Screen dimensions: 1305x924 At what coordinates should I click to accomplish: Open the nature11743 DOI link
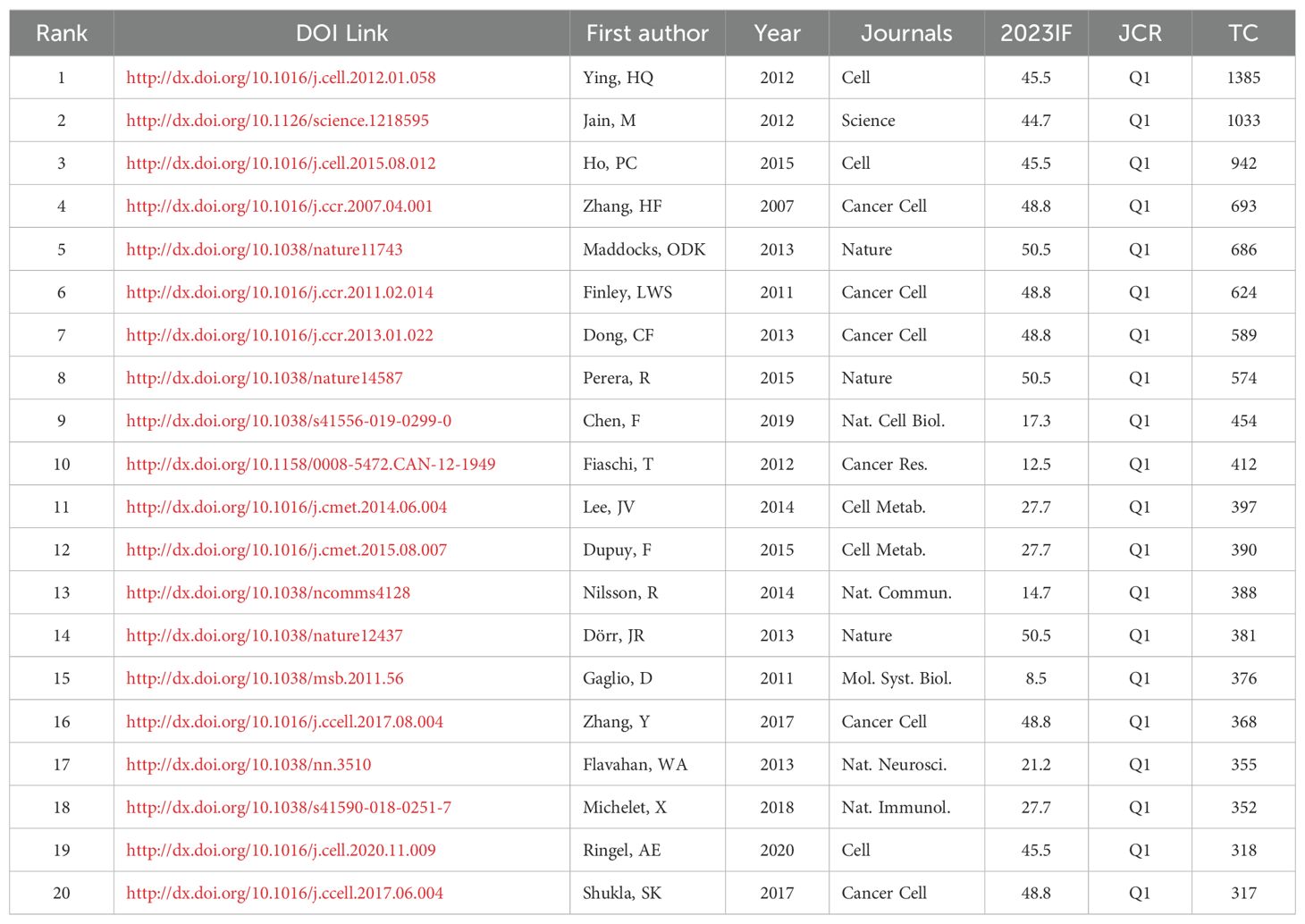point(265,249)
